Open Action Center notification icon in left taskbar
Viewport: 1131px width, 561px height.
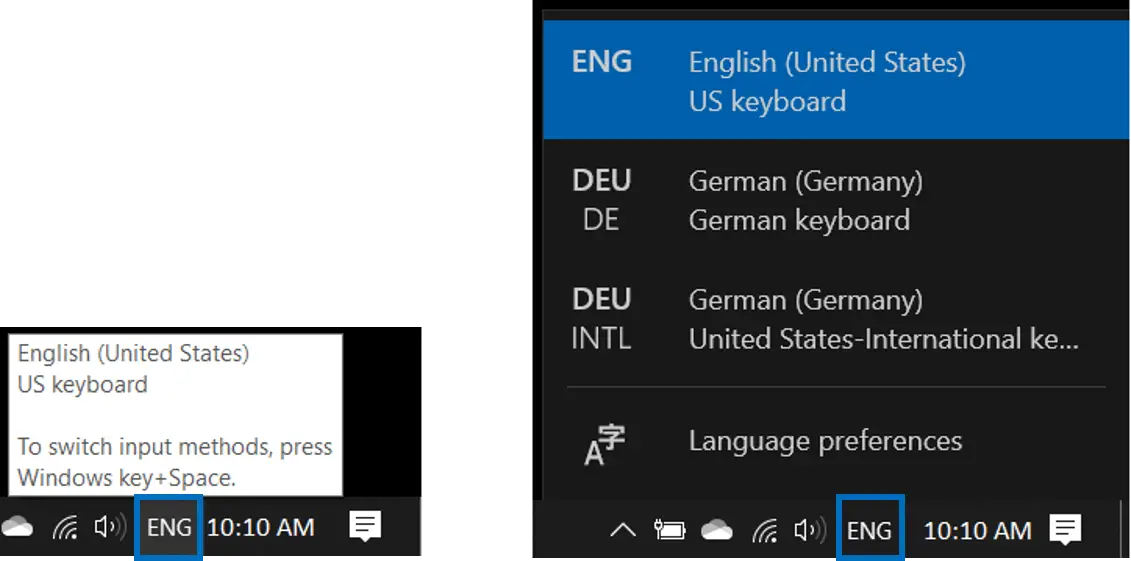(365, 526)
